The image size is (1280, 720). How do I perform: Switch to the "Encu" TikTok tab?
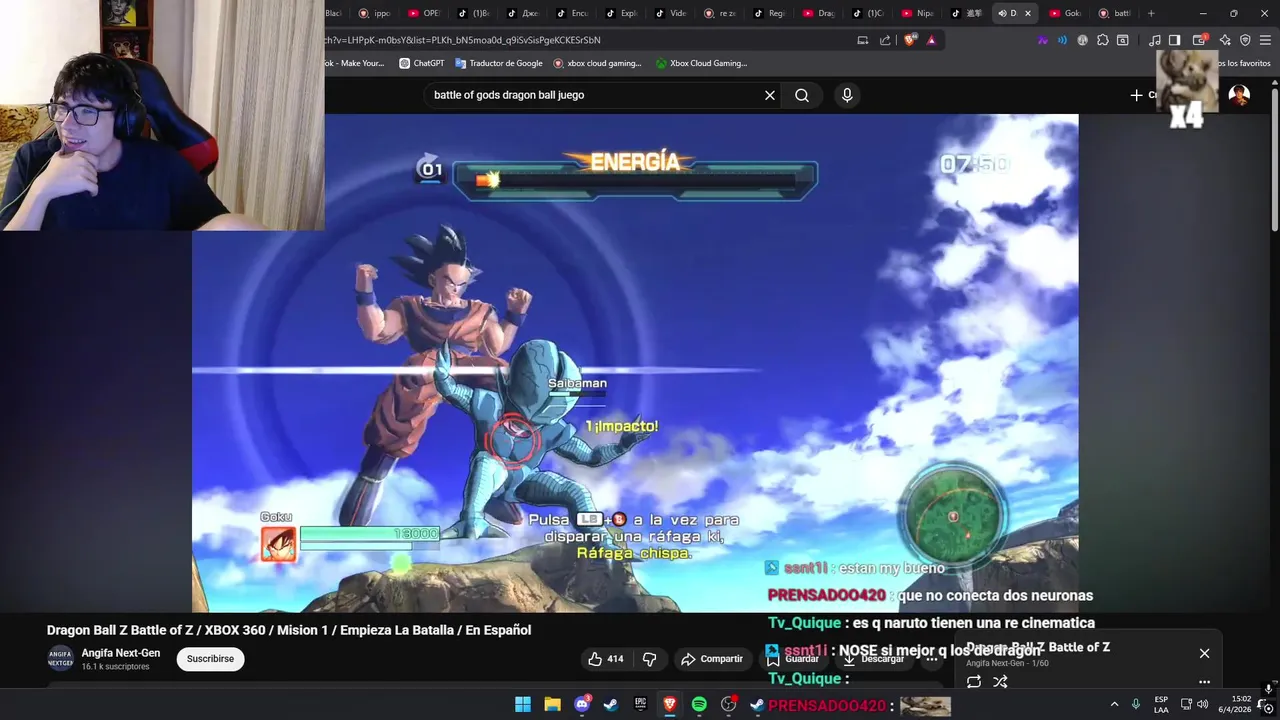573,13
